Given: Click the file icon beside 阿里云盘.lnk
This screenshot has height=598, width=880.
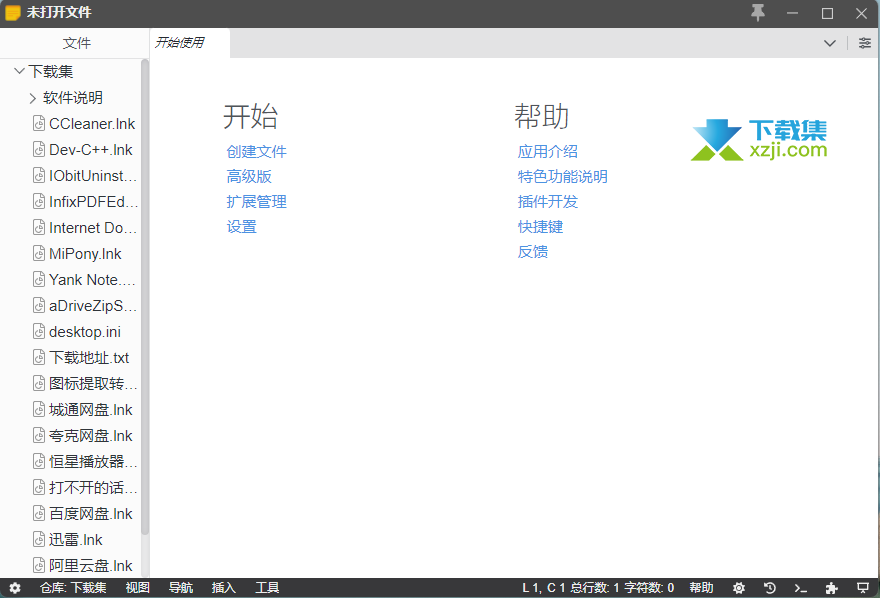Looking at the screenshot, I should (39, 565).
